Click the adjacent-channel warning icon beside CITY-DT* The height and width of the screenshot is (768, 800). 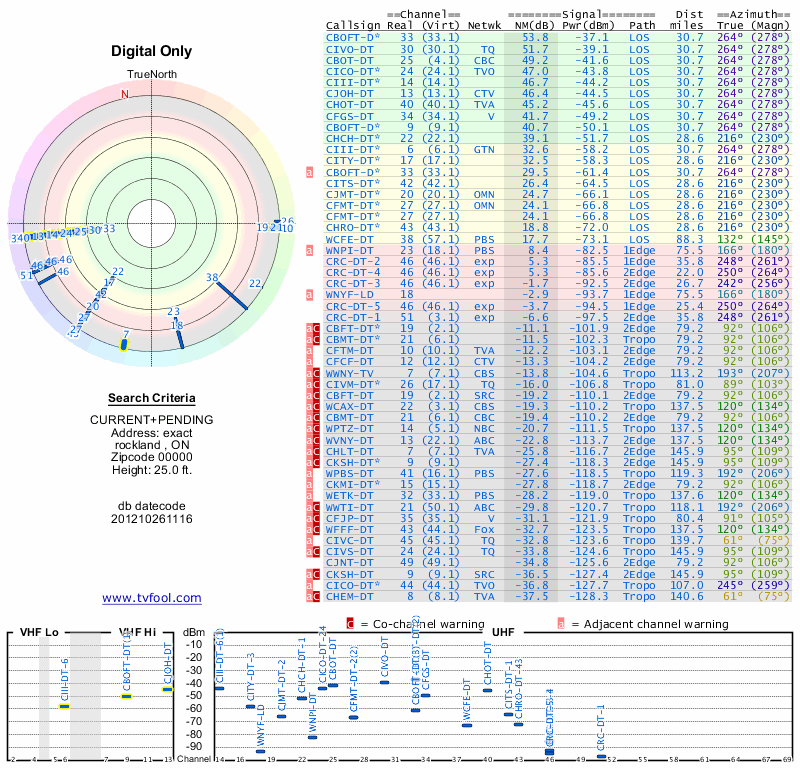309,171
